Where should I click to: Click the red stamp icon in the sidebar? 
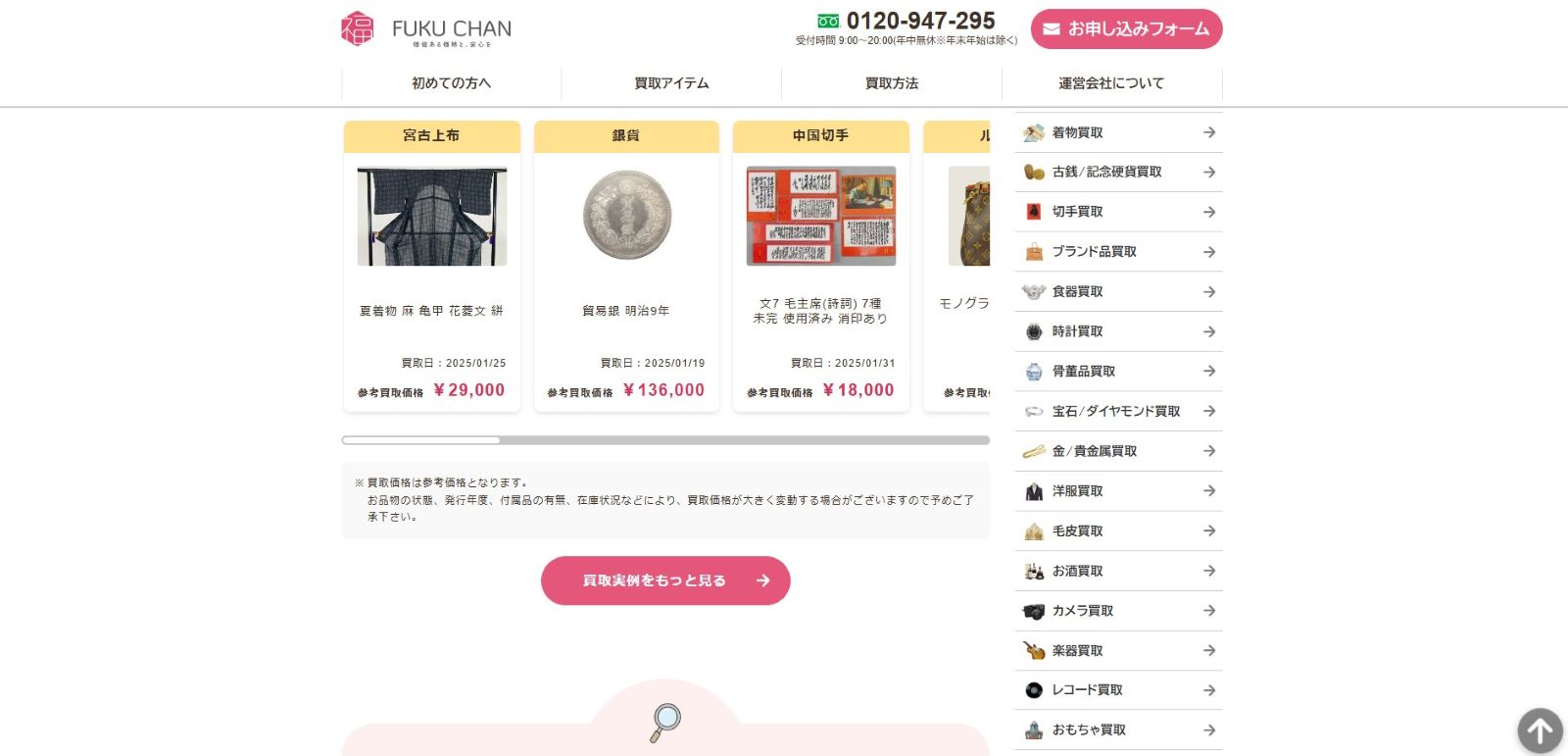(1034, 212)
